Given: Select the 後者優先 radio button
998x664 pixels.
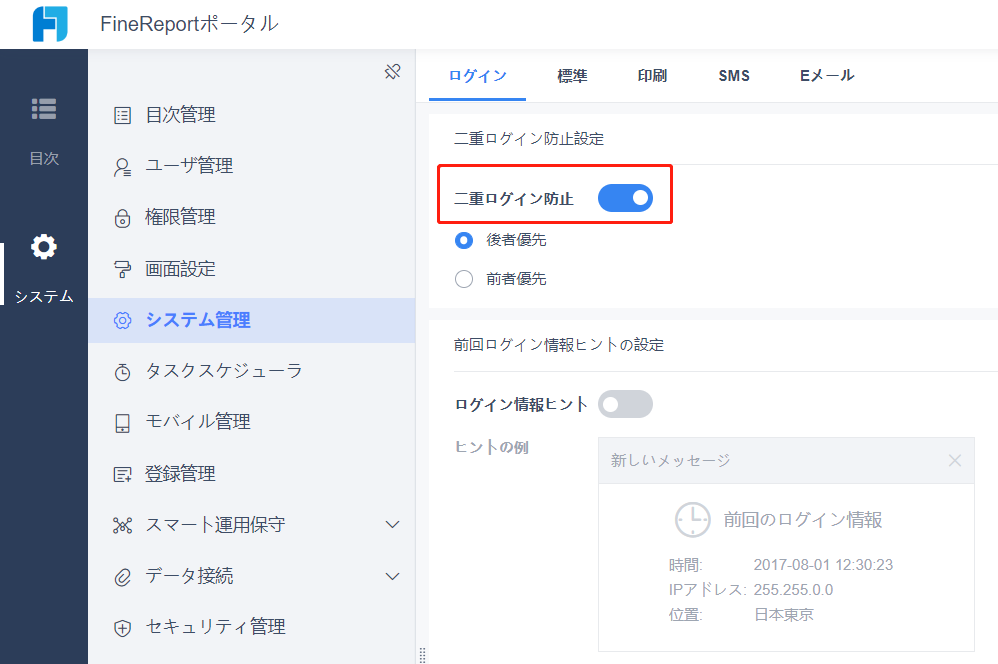Looking at the screenshot, I should click(464, 240).
